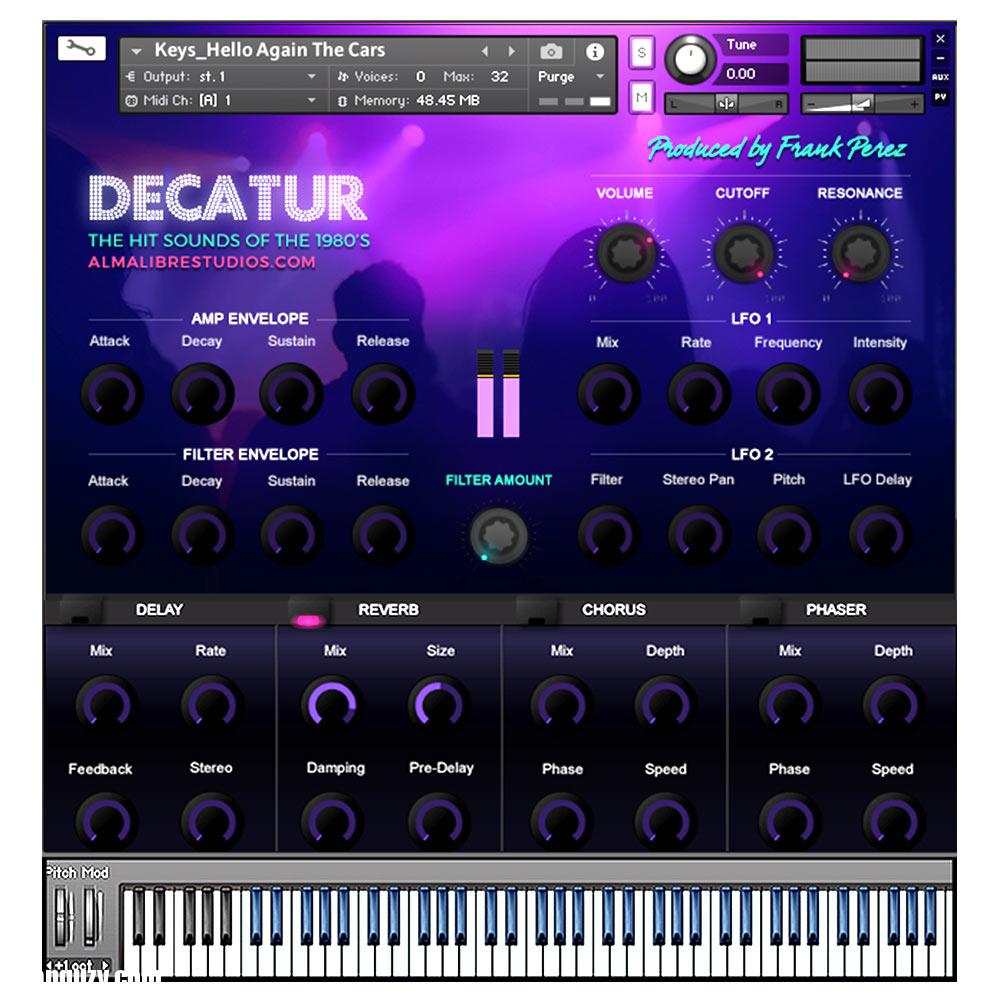
Task: Click the Filter Amount knob
Action: [499, 536]
